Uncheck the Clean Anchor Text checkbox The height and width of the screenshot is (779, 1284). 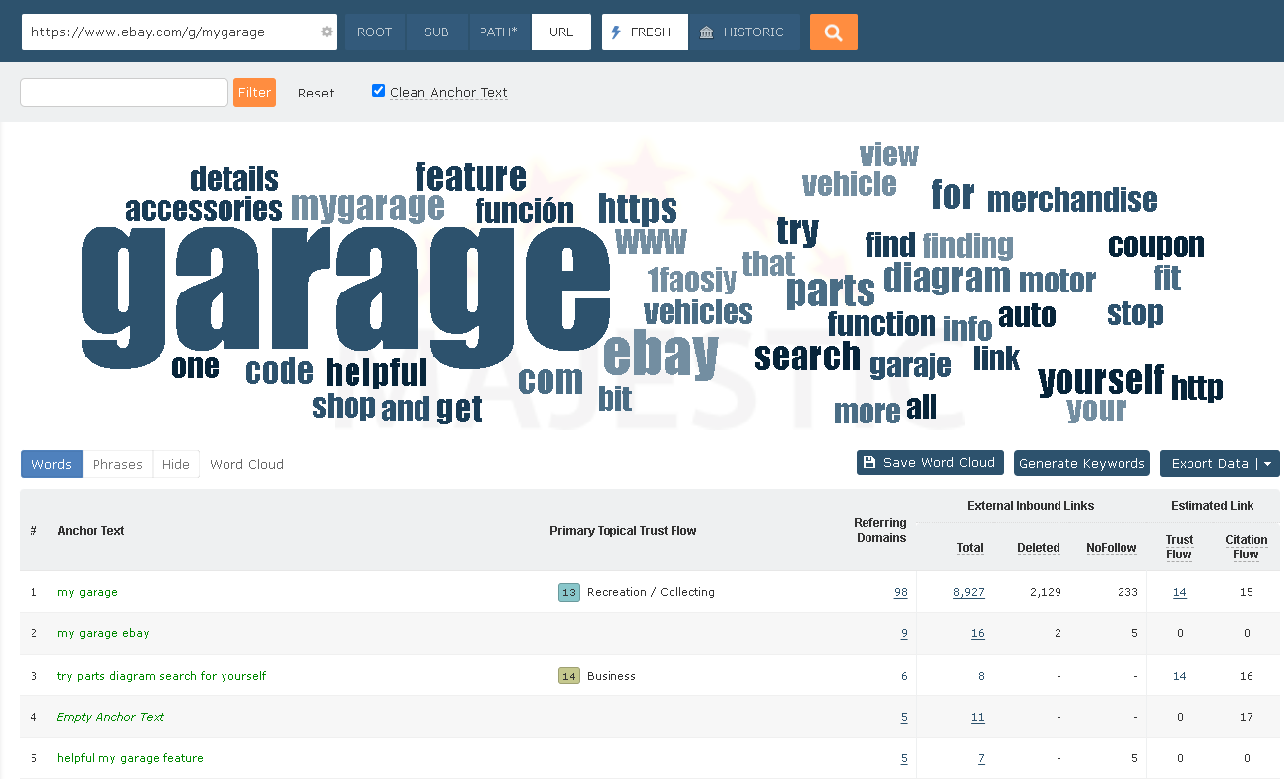tap(378, 89)
